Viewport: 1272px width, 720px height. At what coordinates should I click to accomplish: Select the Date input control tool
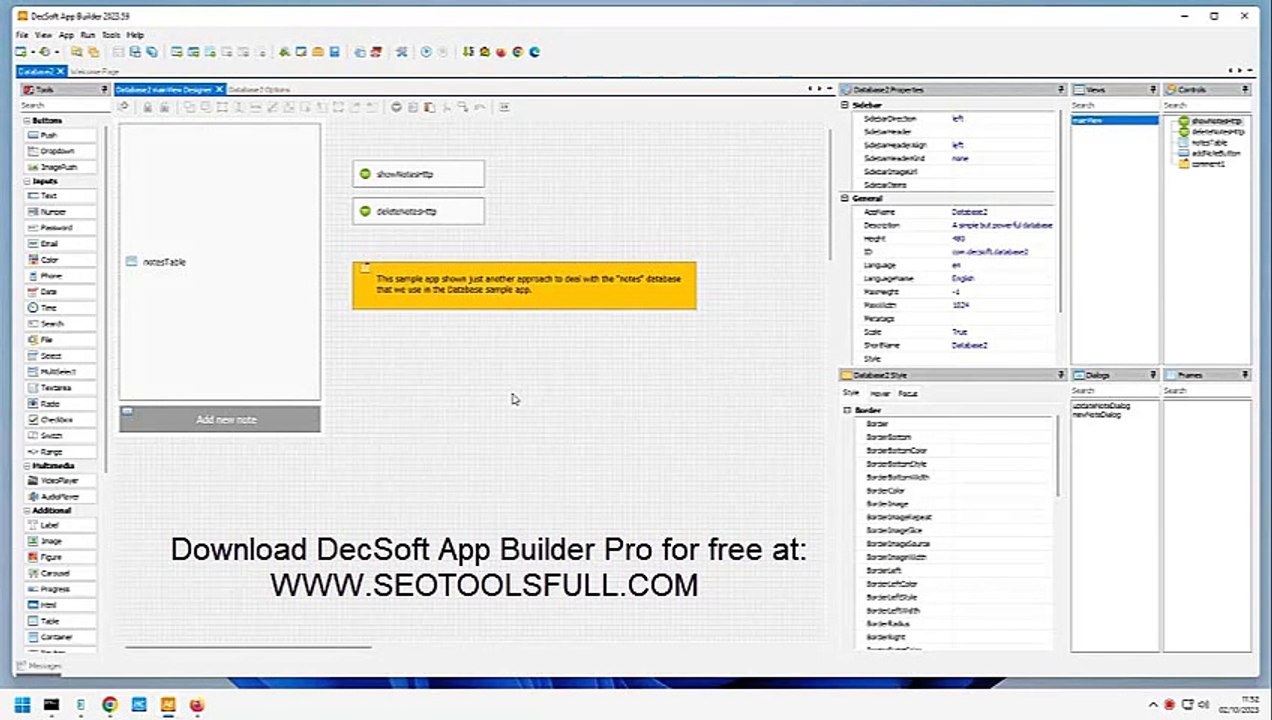(x=62, y=292)
